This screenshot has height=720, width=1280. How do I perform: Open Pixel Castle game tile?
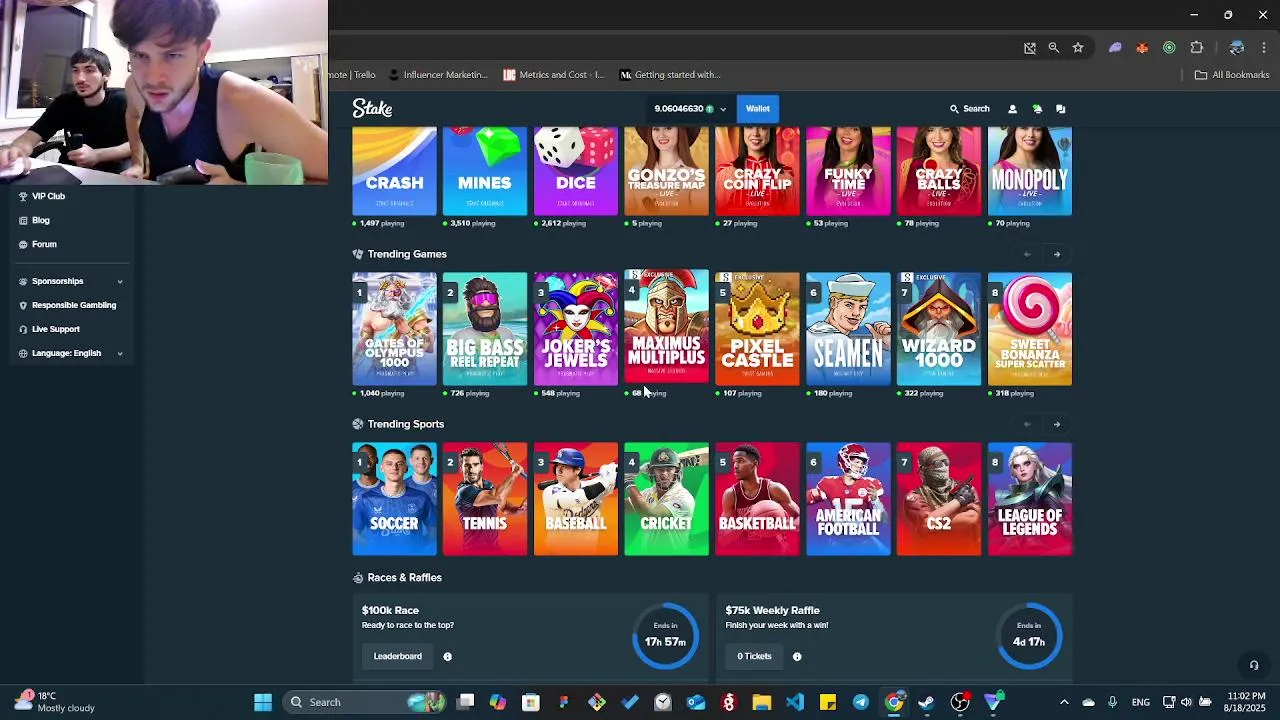tap(757, 329)
